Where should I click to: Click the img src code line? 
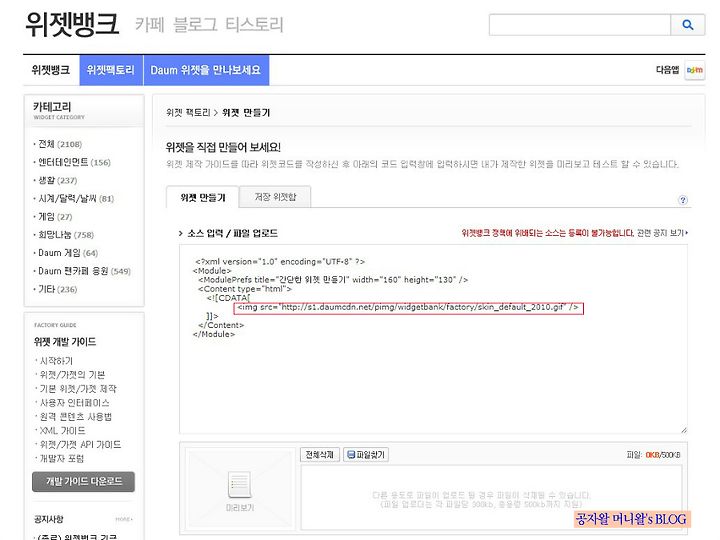tap(408, 307)
